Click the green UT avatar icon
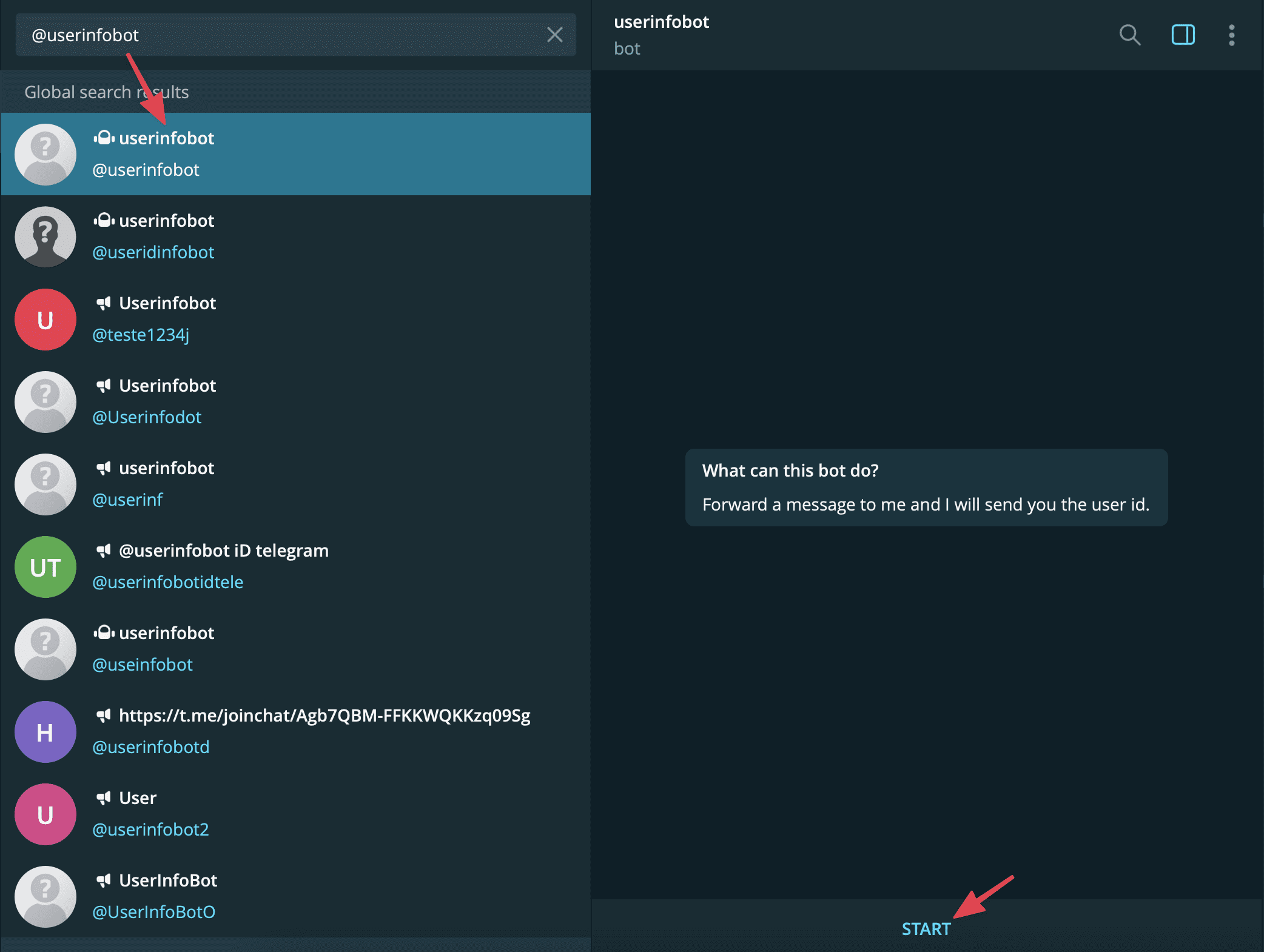Screen dimensions: 1264x952 (45, 567)
